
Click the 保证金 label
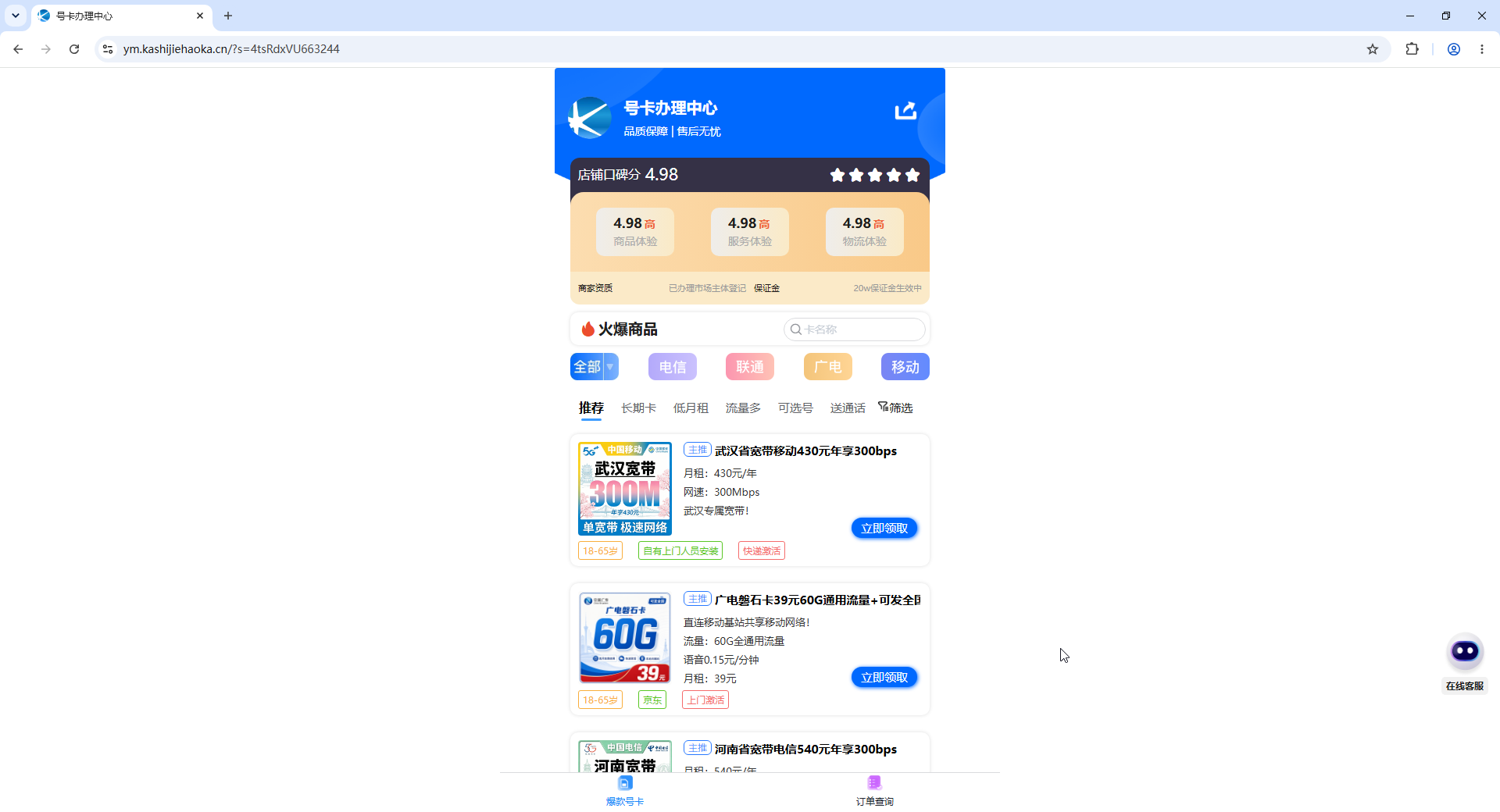tap(766, 288)
